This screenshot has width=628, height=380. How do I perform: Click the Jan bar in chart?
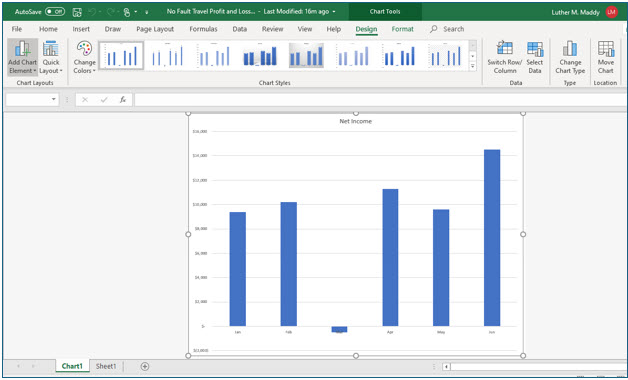click(x=238, y=269)
